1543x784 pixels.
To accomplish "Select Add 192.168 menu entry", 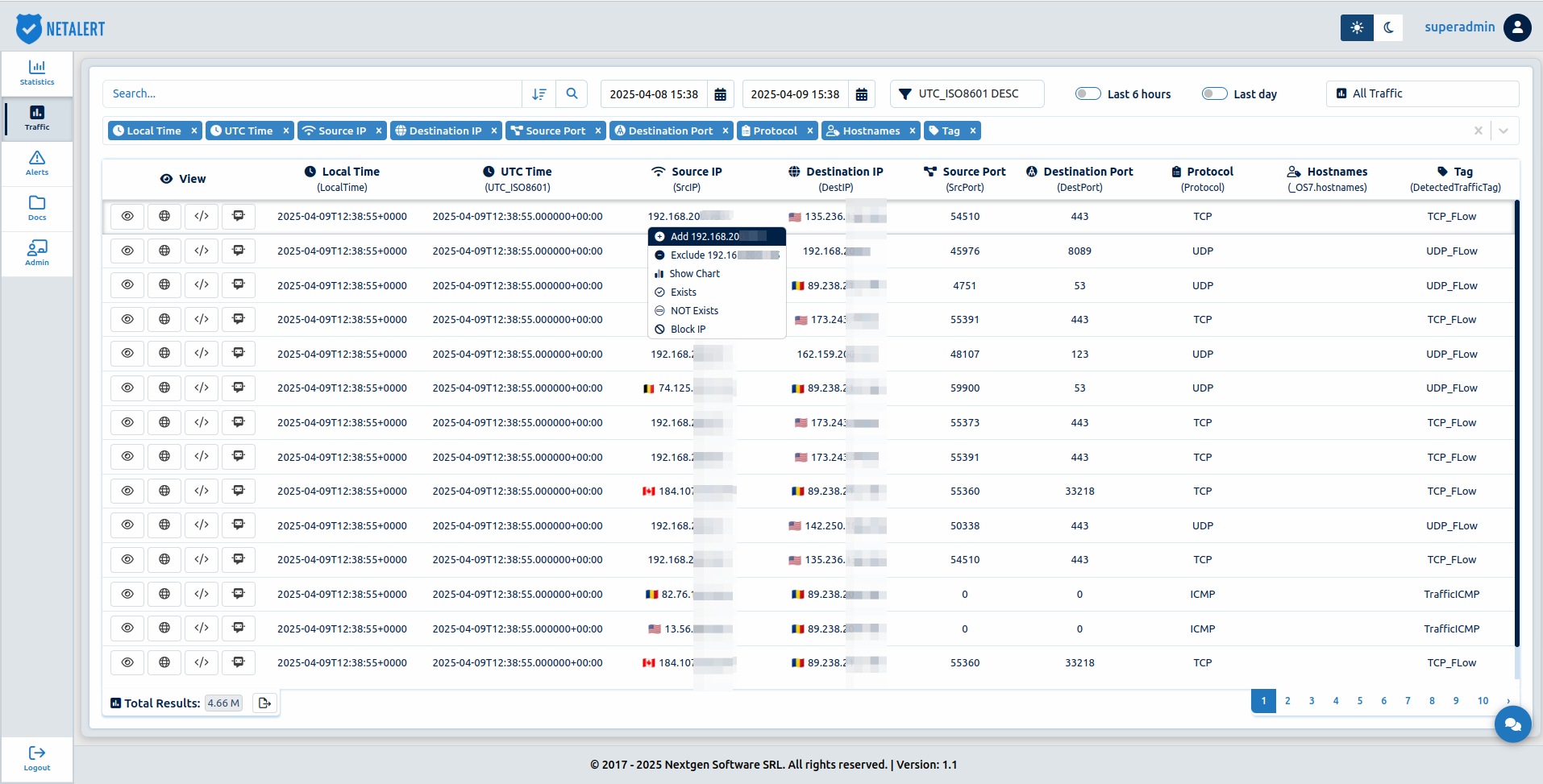I will 717,237.
